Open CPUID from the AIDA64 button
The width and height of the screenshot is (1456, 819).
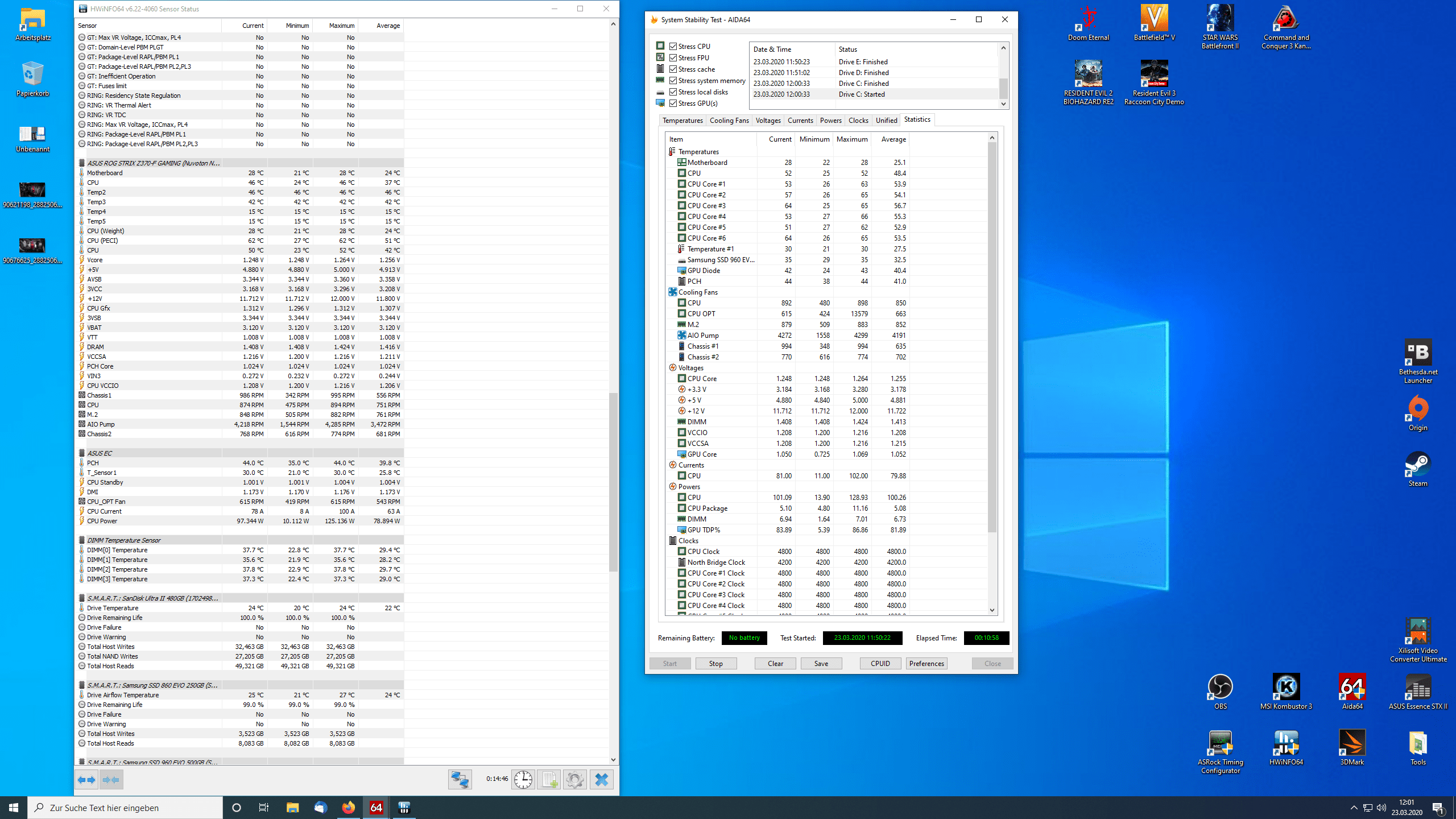(880, 663)
